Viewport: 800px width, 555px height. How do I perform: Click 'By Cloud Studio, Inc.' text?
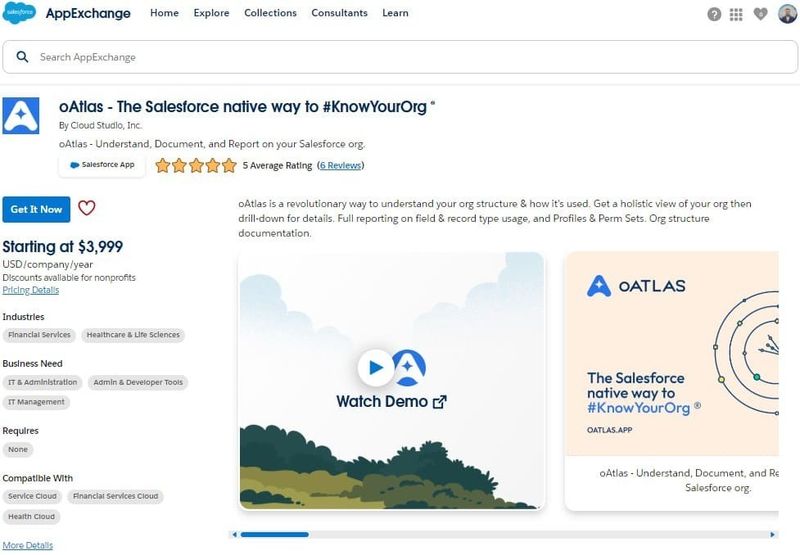coord(101,125)
